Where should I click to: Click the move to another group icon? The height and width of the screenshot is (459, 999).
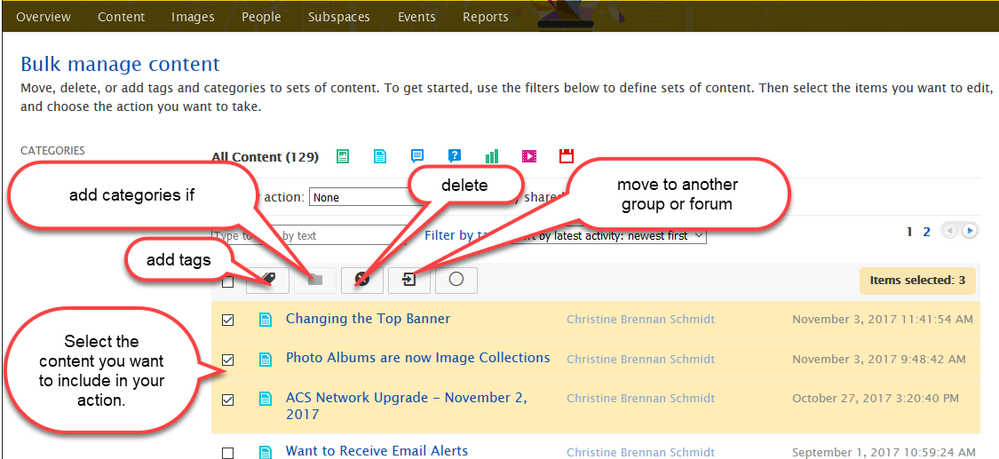tap(409, 280)
